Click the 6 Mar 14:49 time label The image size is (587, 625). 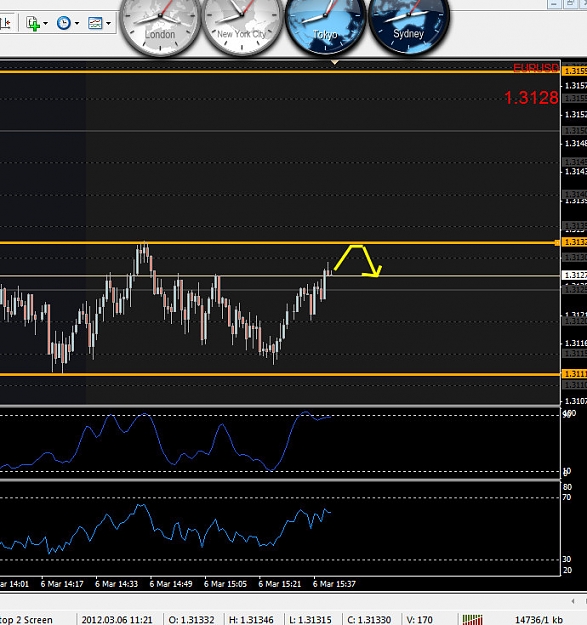pos(171,584)
